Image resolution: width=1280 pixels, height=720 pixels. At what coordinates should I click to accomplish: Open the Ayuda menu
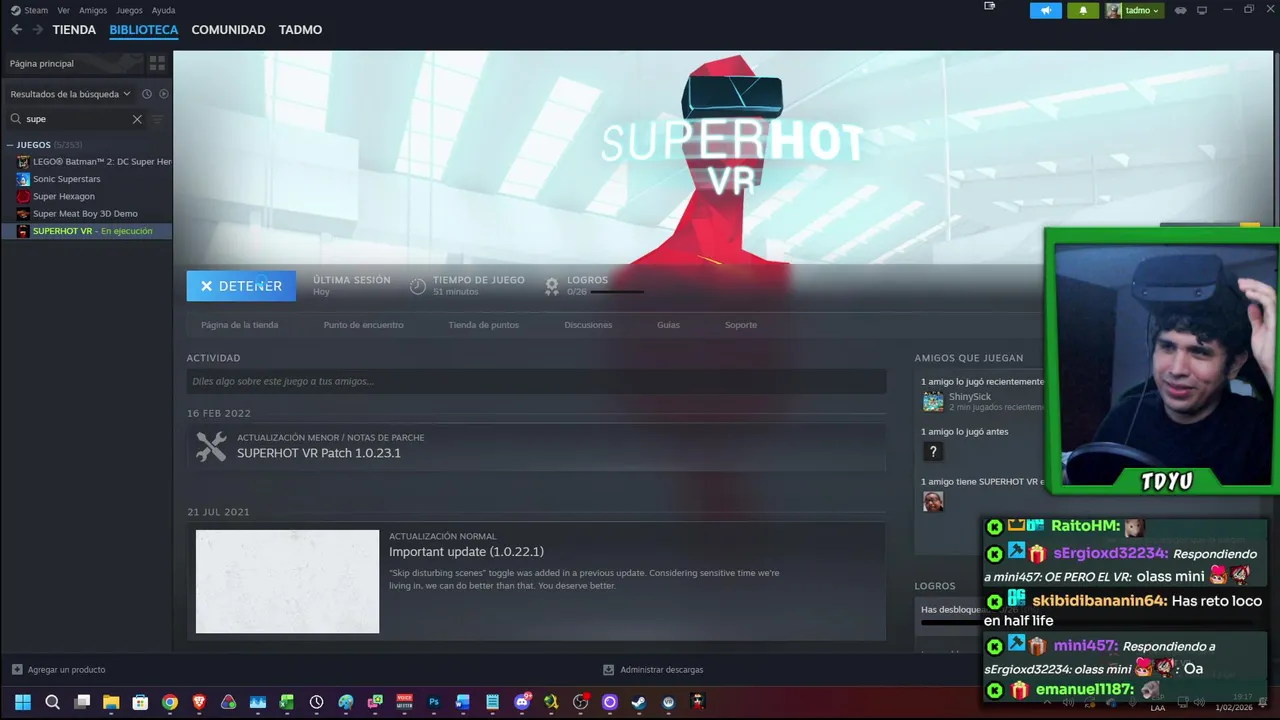pyautogui.click(x=163, y=10)
